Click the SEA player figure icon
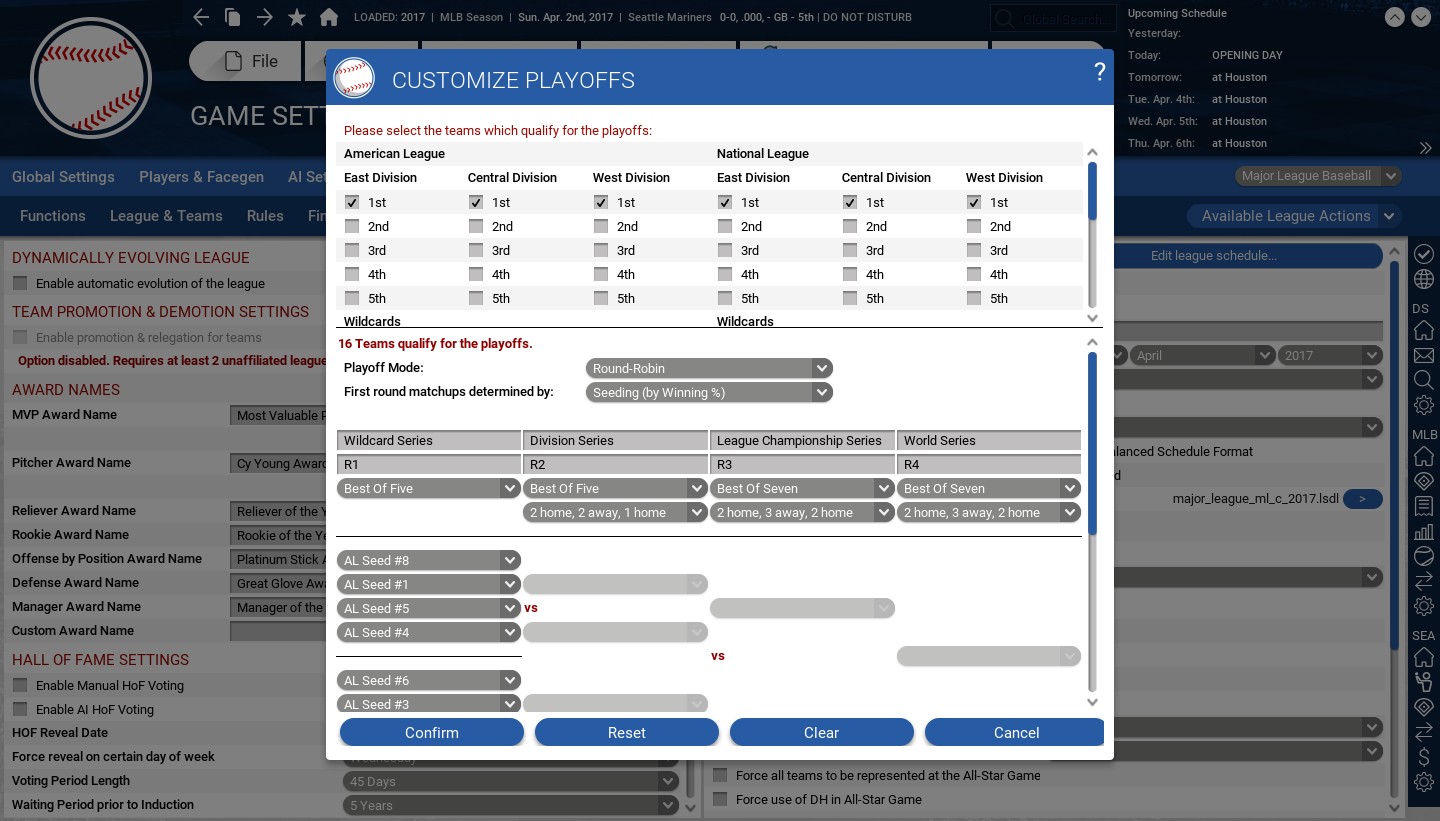This screenshot has height=821, width=1440. [x=1424, y=682]
